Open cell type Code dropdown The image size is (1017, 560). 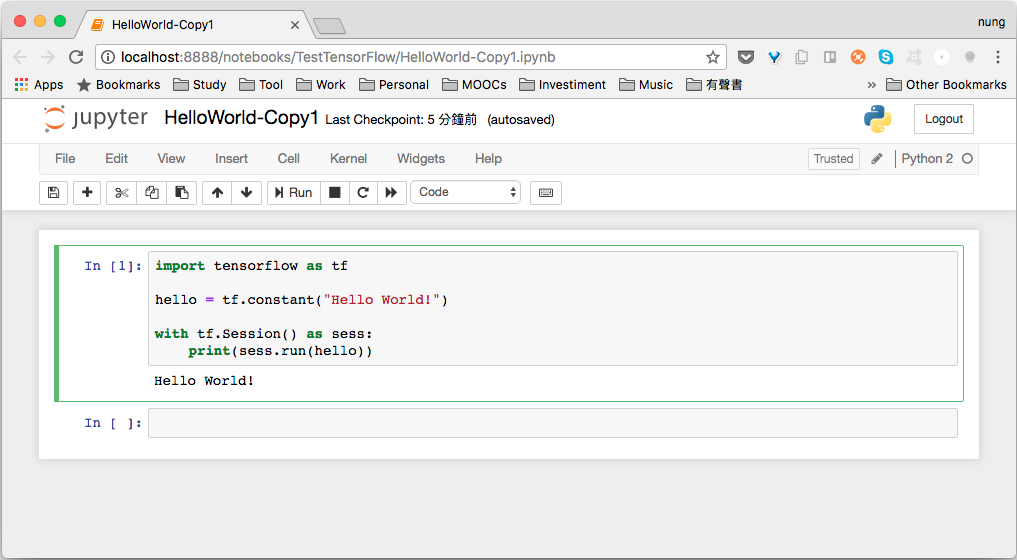[466, 192]
